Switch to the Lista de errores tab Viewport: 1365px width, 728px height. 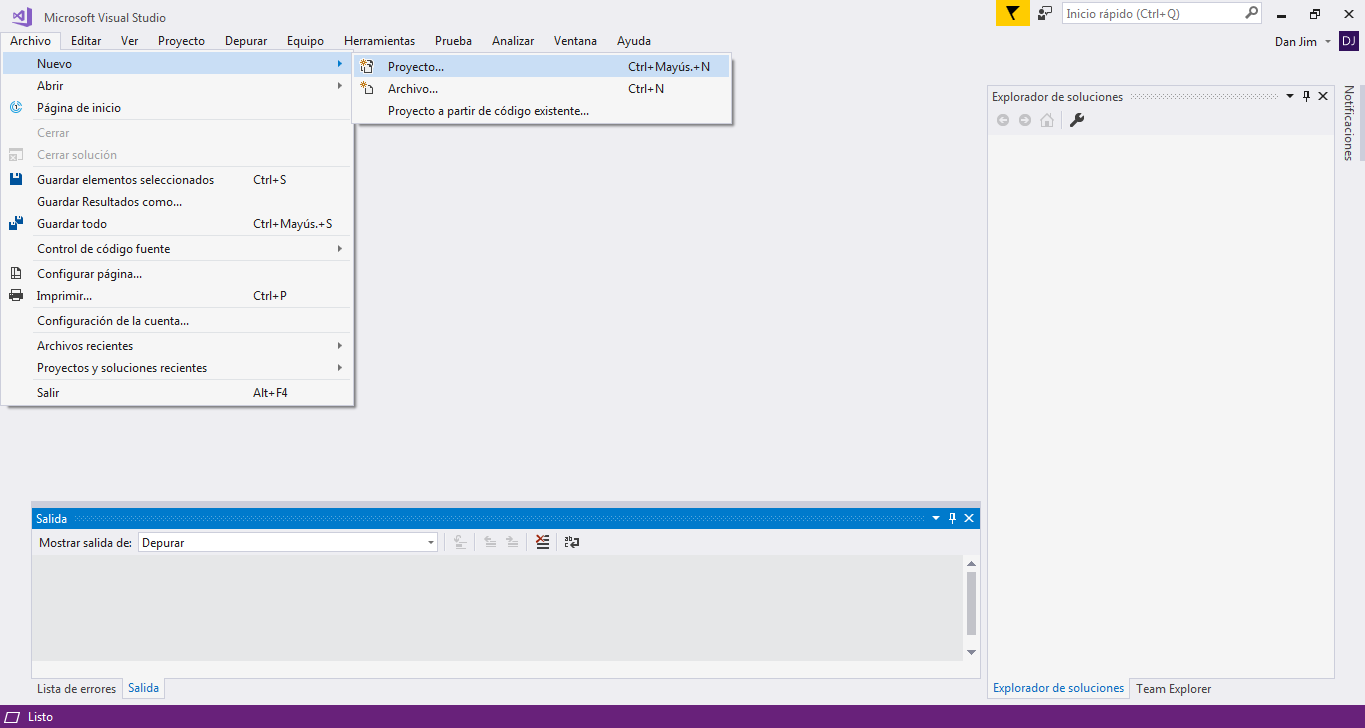pyautogui.click(x=76, y=689)
